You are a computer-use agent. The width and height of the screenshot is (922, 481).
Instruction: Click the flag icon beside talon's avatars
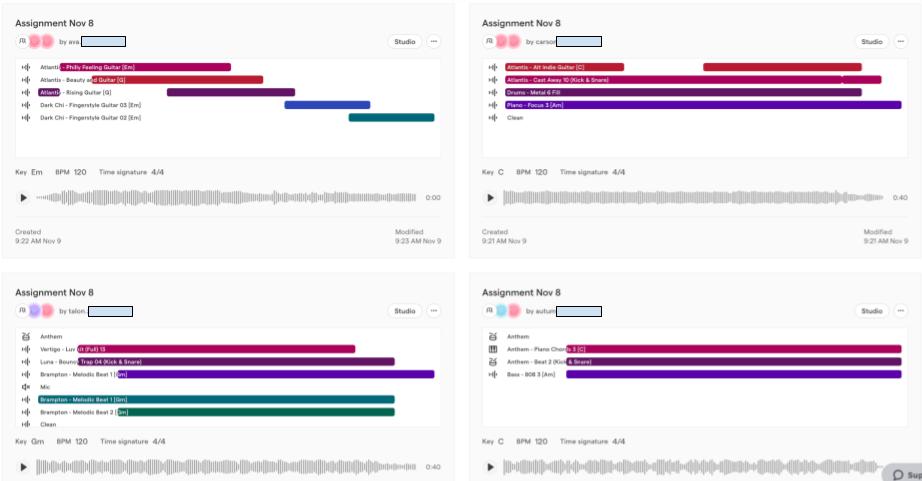coord(22,310)
